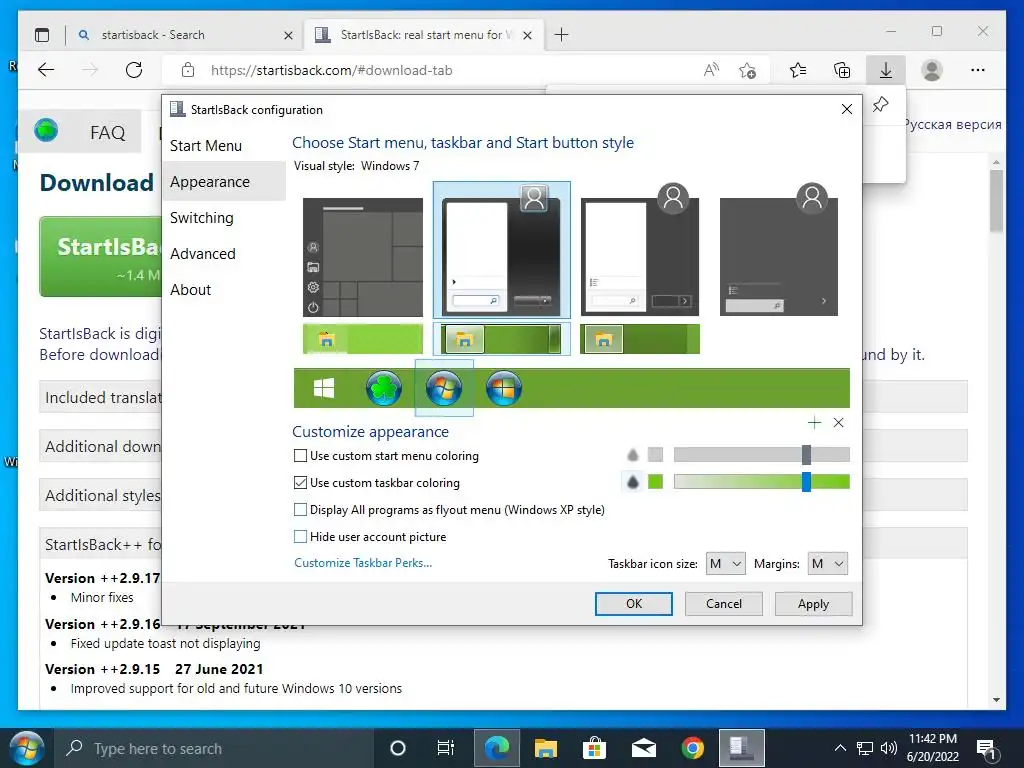Viewport: 1024px width, 768px height.
Task: Select the Windows 7 orb start button
Action: pos(444,388)
